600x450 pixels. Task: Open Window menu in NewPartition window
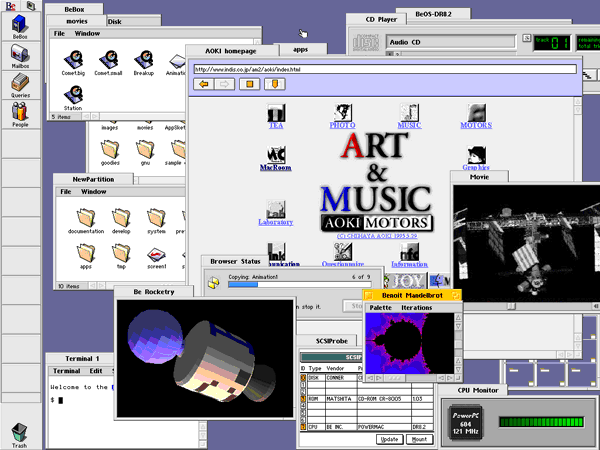pos(93,192)
